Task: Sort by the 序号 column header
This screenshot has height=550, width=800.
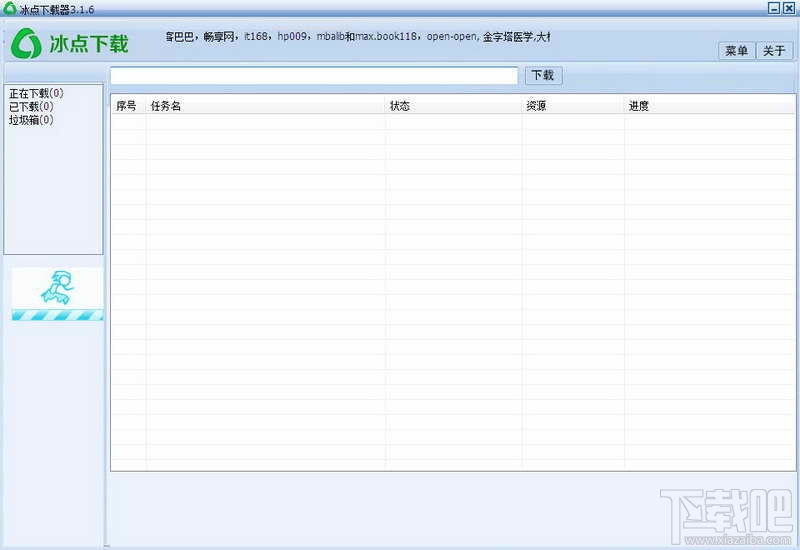Action: (129, 106)
